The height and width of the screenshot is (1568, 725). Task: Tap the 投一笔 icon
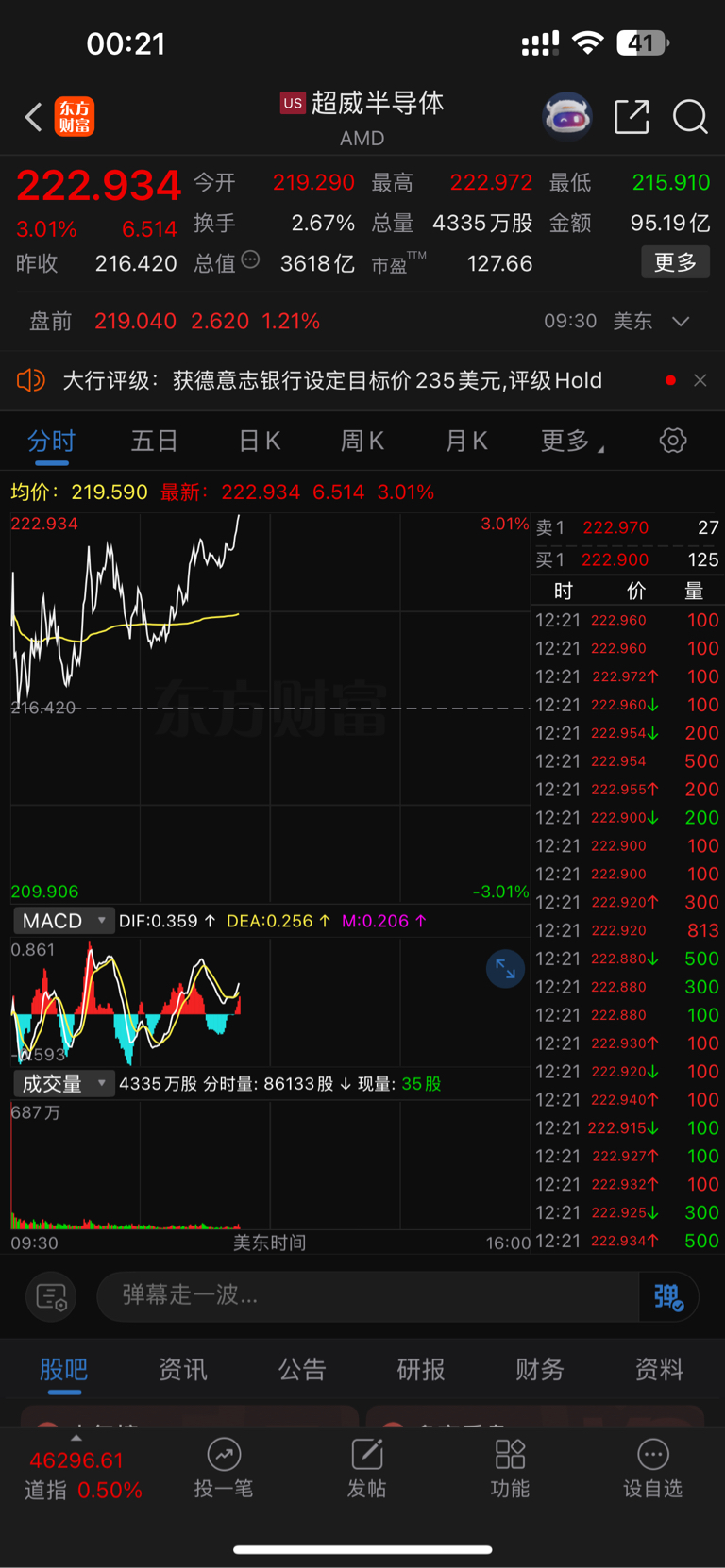(224, 1455)
